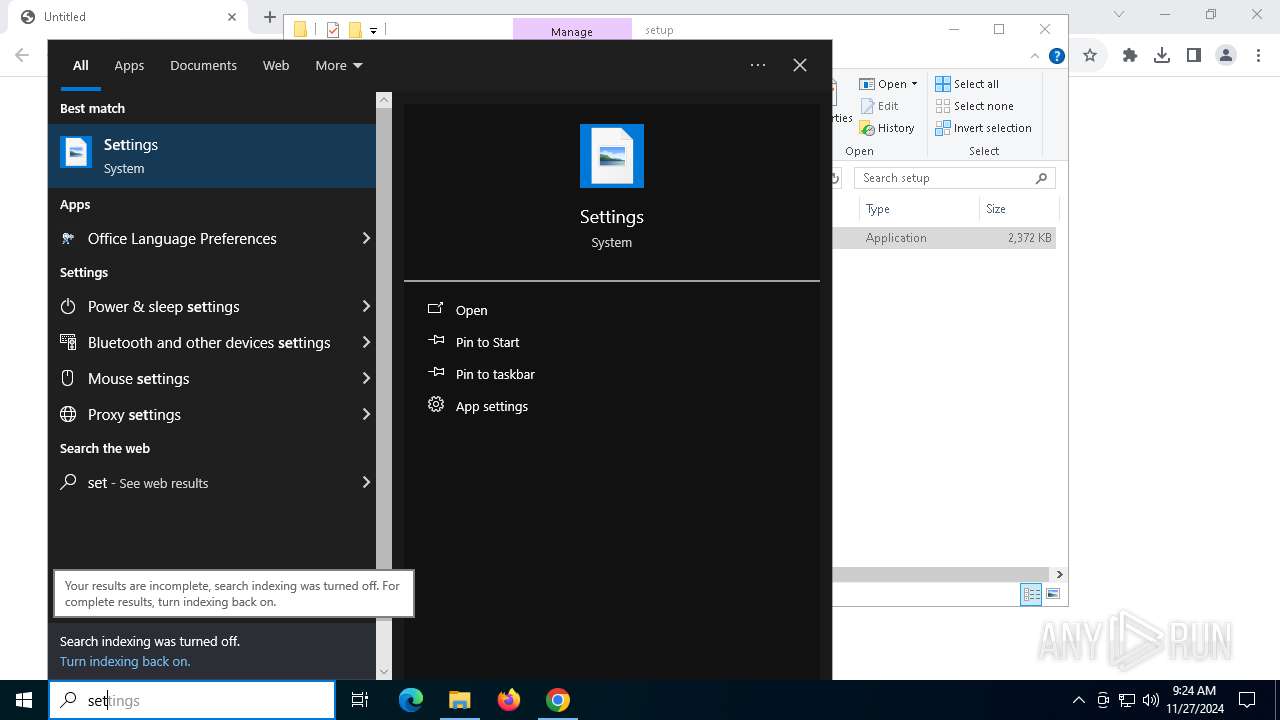The width and height of the screenshot is (1280, 720).
Task: Click Invert selection in Explorer ribbon
Action: point(983,128)
